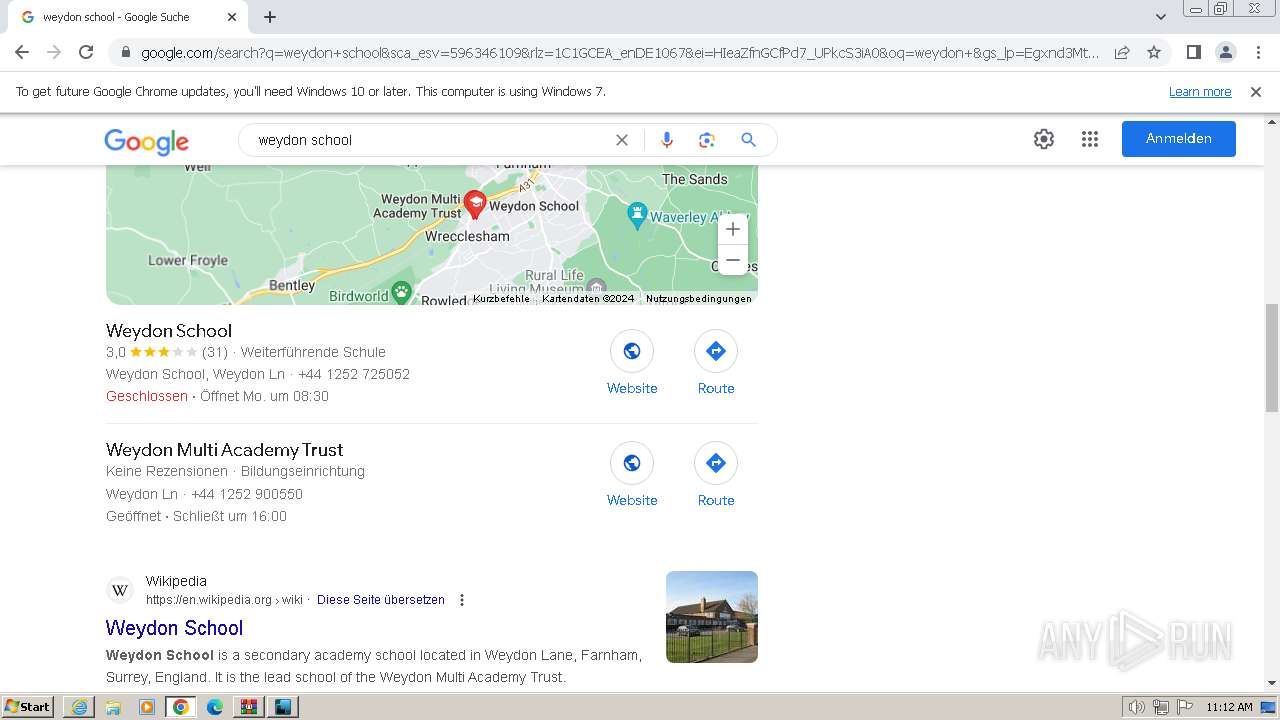Viewport: 1280px width, 720px height.
Task: Click Birdworld map marker
Action: [x=402, y=293]
